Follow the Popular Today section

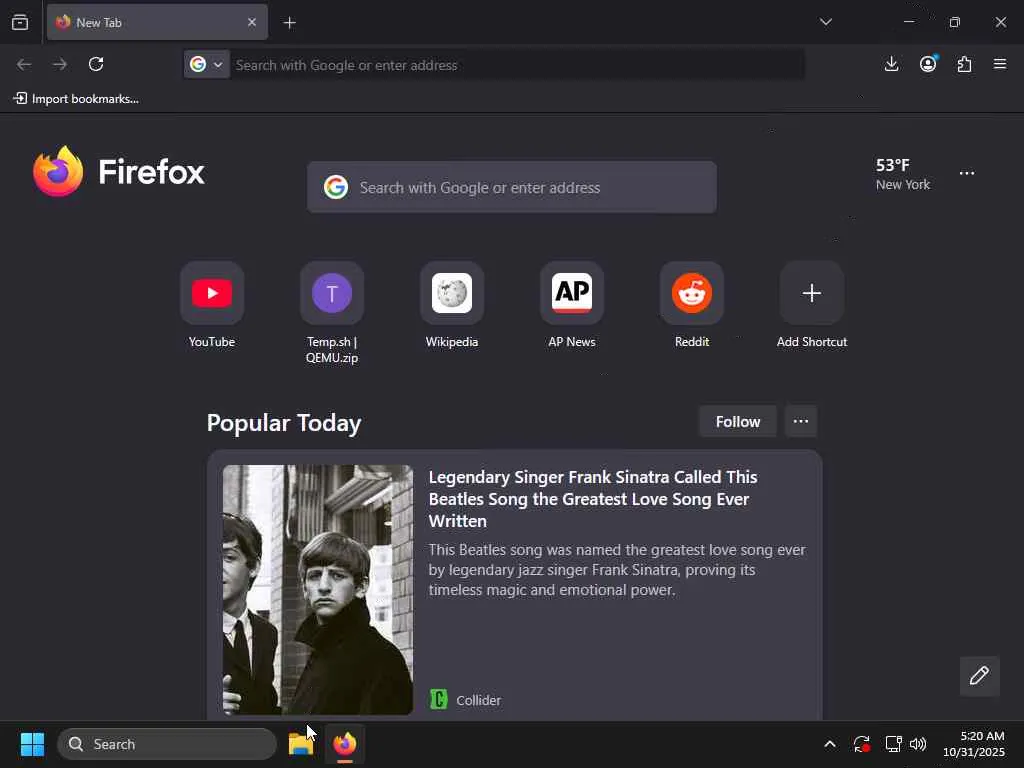(737, 422)
